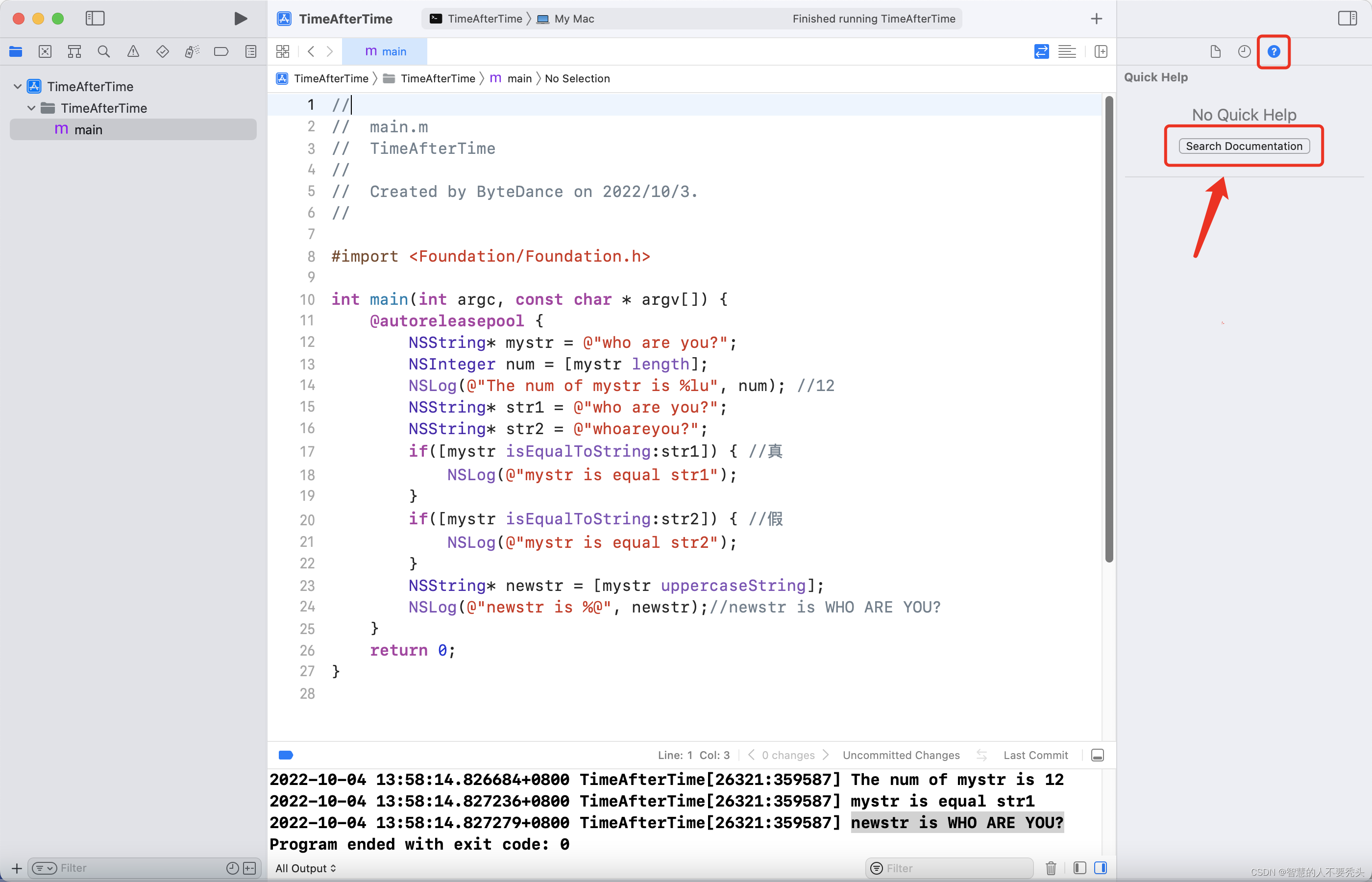Clear the console with the trash icon
This screenshot has width=1372, height=882.
coord(1051,868)
